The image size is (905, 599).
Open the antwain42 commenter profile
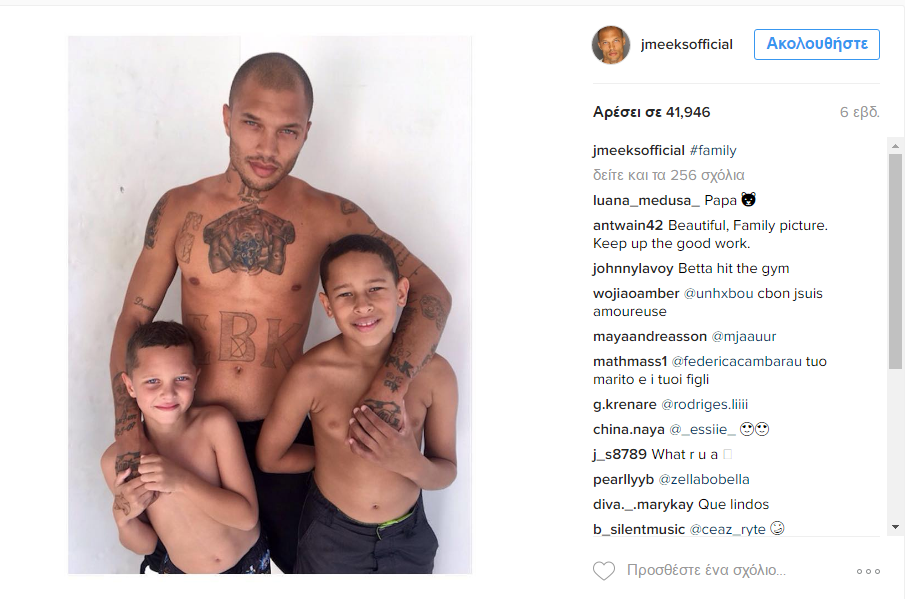coord(628,226)
